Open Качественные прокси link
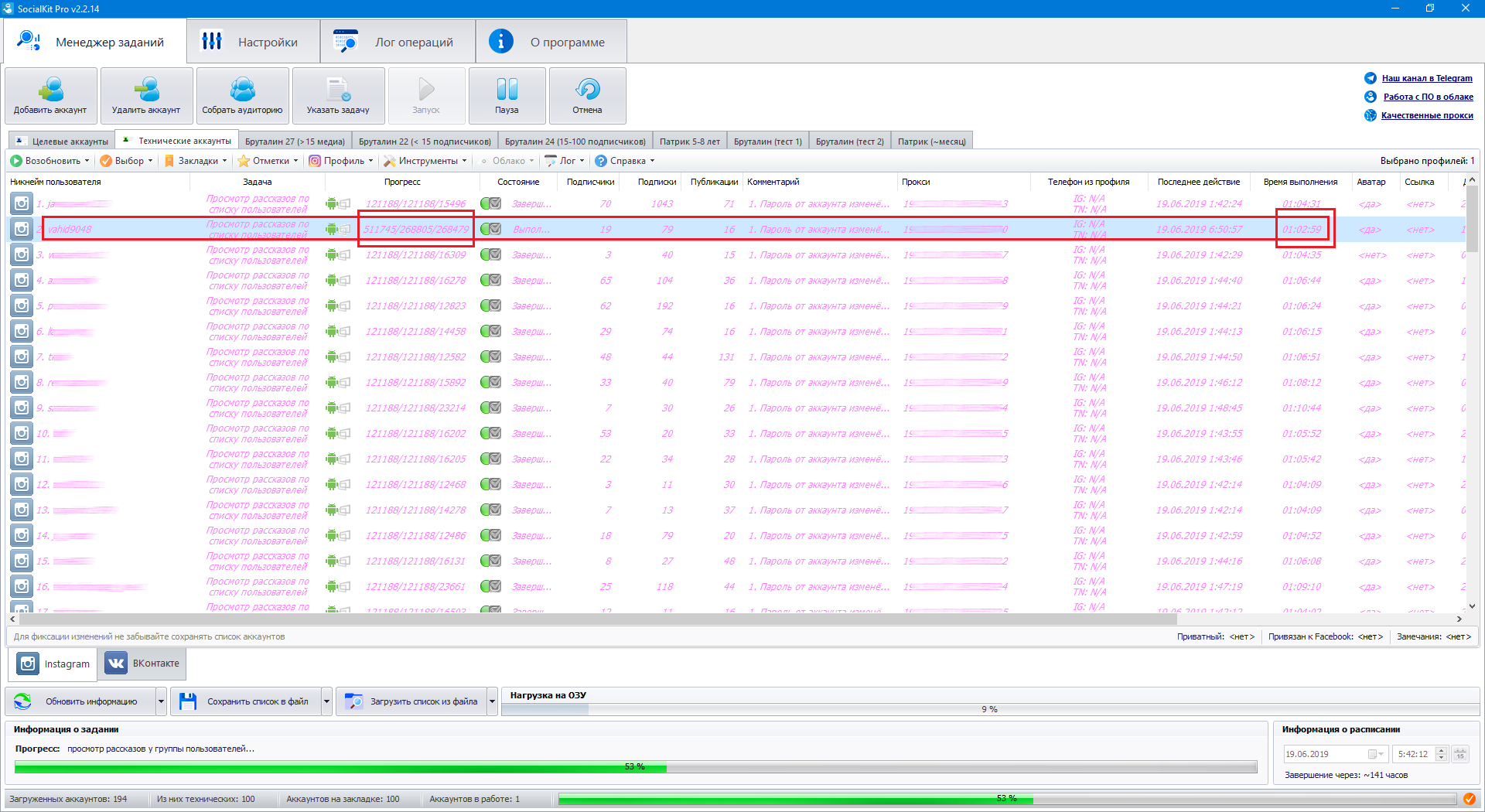Image resolution: width=1485 pixels, height=812 pixels. tap(1427, 115)
